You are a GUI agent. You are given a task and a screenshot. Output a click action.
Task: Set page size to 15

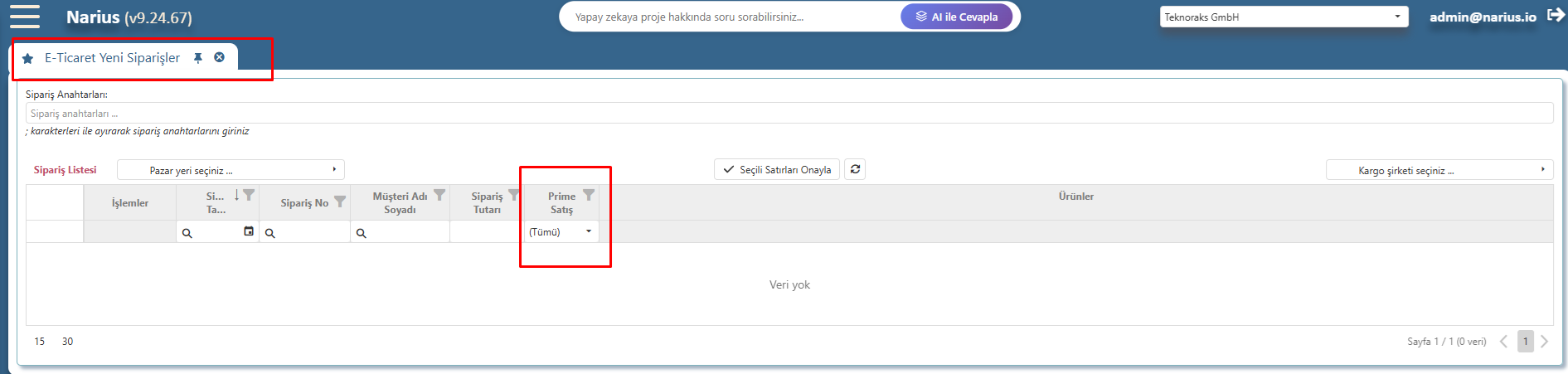pyautogui.click(x=40, y=342)
